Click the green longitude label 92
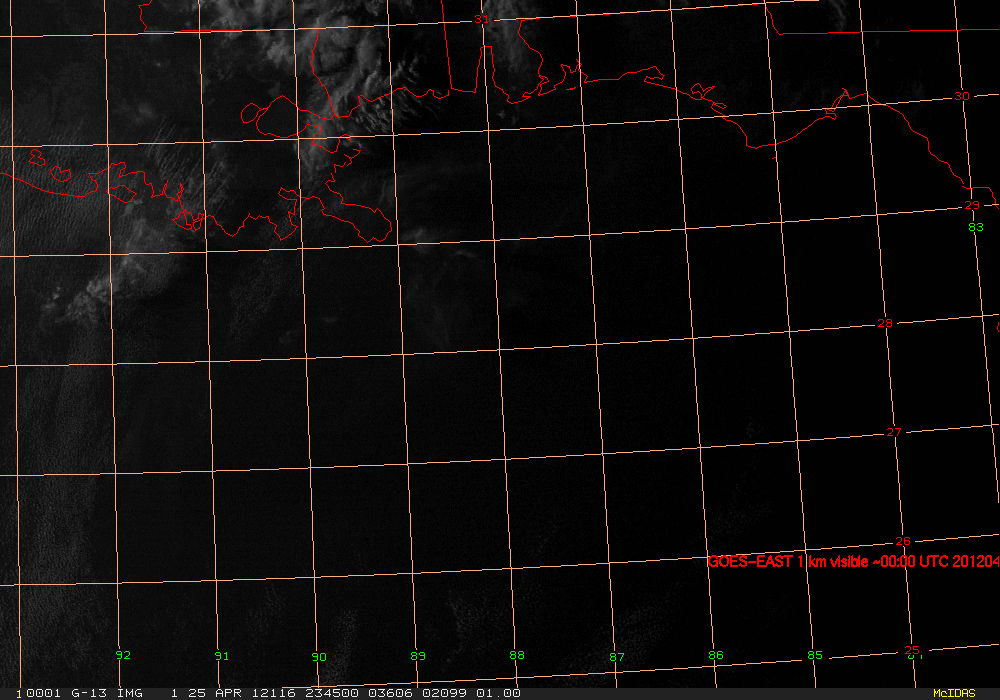The image size is (1000, 700). click(x=123, y=655)
